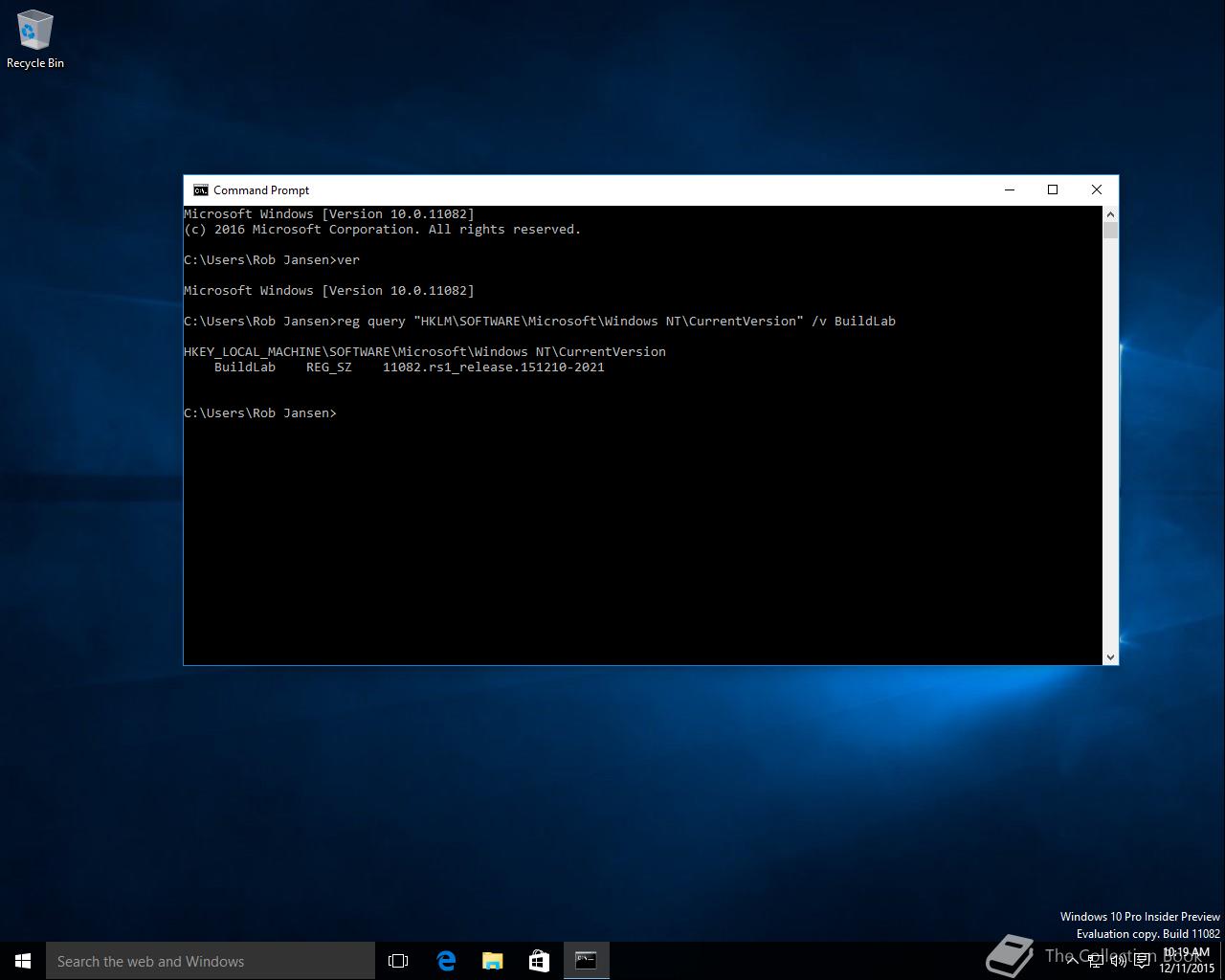The image size is (1225, 980).
Task: Click the HKEY_LOCAL_MACHINE registry path output line
Action: pos(425,351)
